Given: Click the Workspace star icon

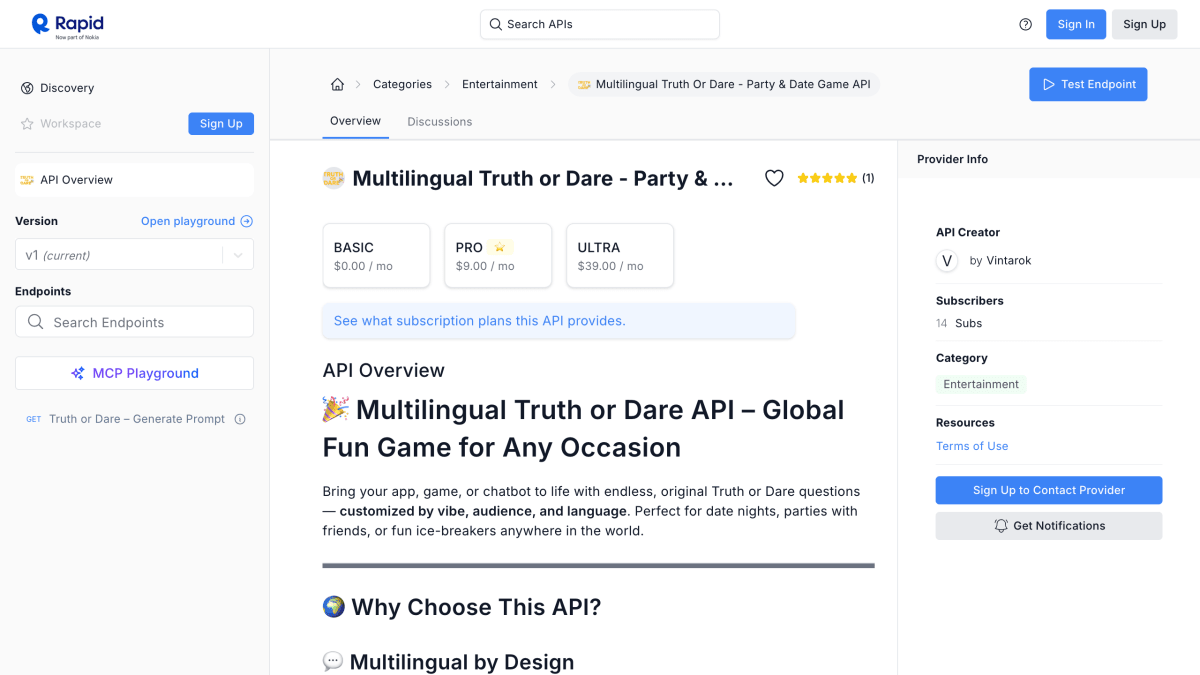Looking at the screenshot, I should click(27, 124).
